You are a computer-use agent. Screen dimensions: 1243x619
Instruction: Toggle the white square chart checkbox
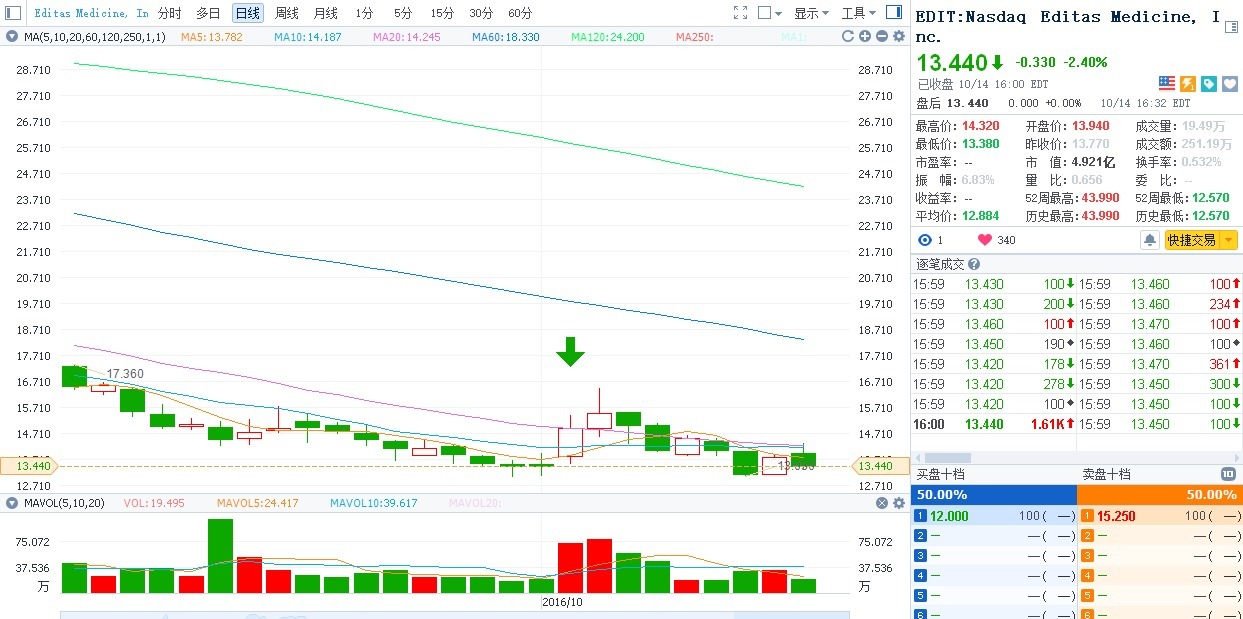765,13
